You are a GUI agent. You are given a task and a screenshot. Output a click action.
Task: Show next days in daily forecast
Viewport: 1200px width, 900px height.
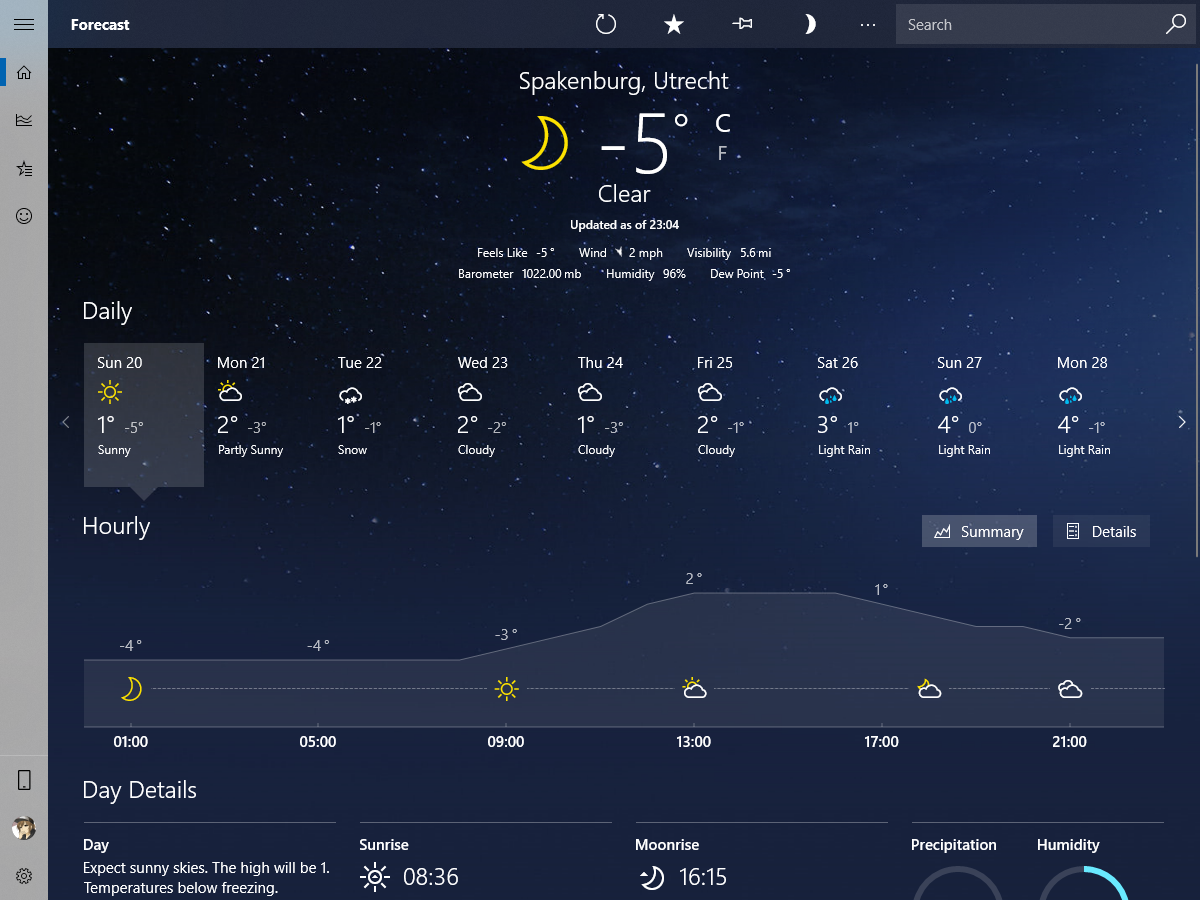(x=1182, y=422)
